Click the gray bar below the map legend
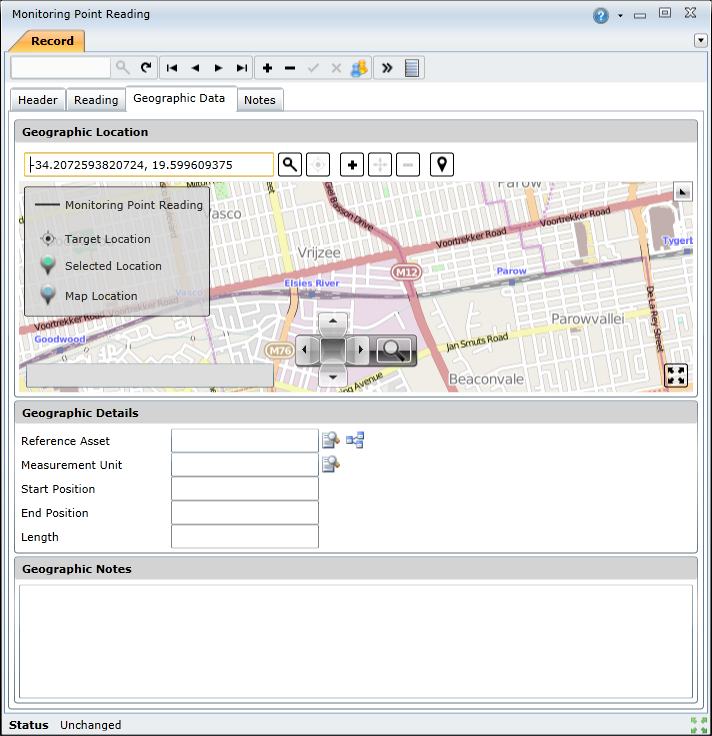 150,376
